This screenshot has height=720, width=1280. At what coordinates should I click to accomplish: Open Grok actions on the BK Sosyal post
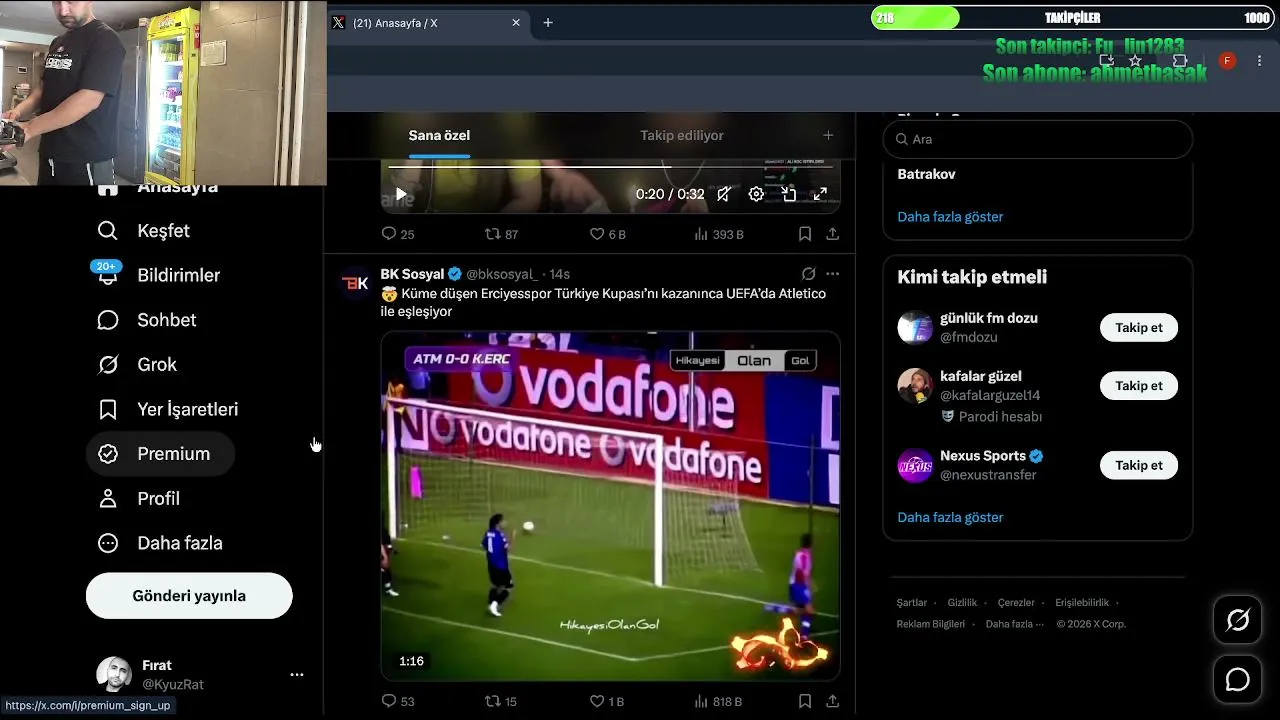[x=808, y=274]
